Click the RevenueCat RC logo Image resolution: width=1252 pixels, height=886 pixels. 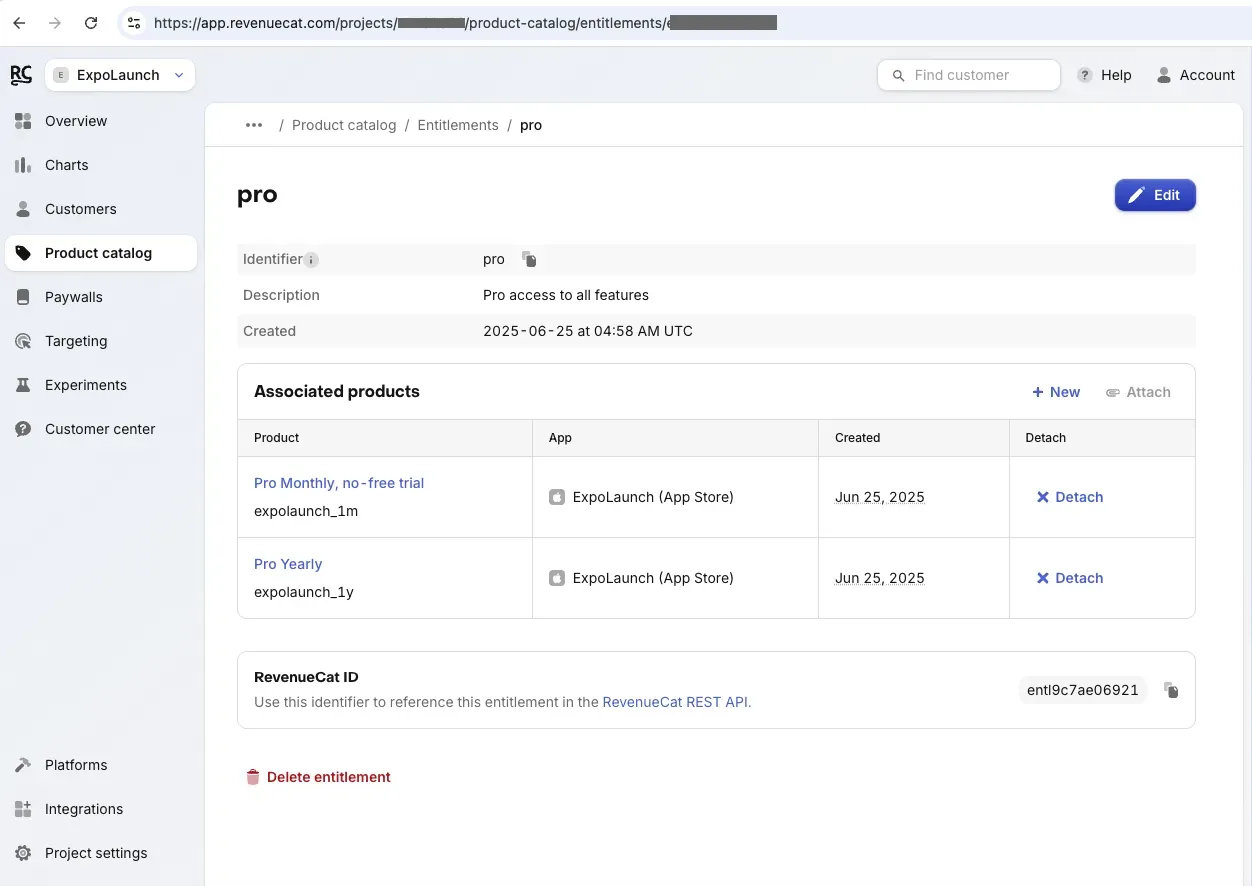(21, 75)
